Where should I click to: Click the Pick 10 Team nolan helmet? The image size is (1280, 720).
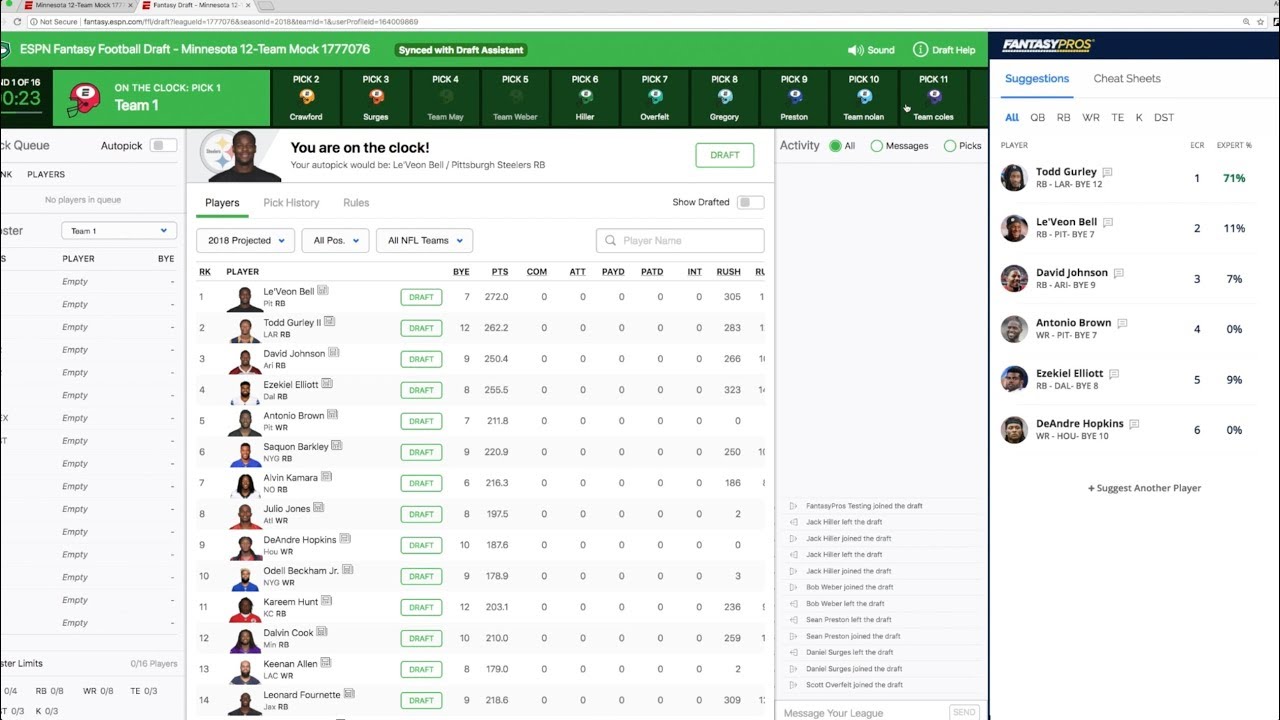pos(864,97)
